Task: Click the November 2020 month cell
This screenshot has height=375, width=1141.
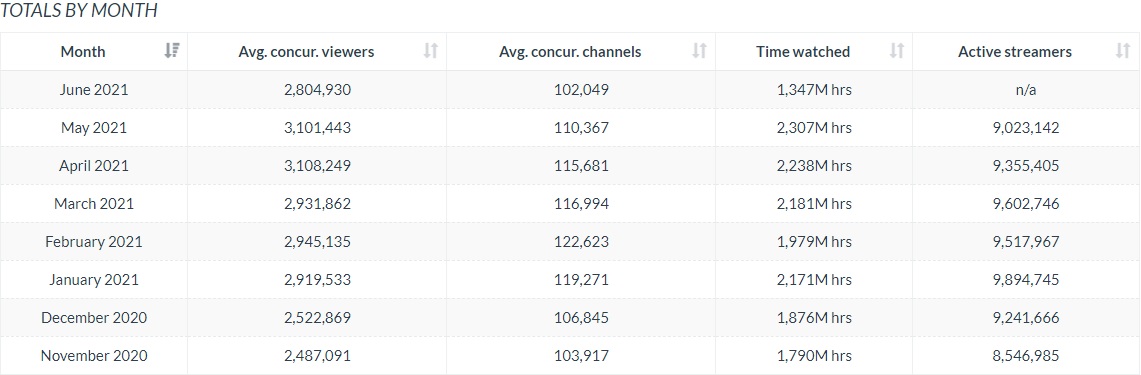Action: coord(94,355)
